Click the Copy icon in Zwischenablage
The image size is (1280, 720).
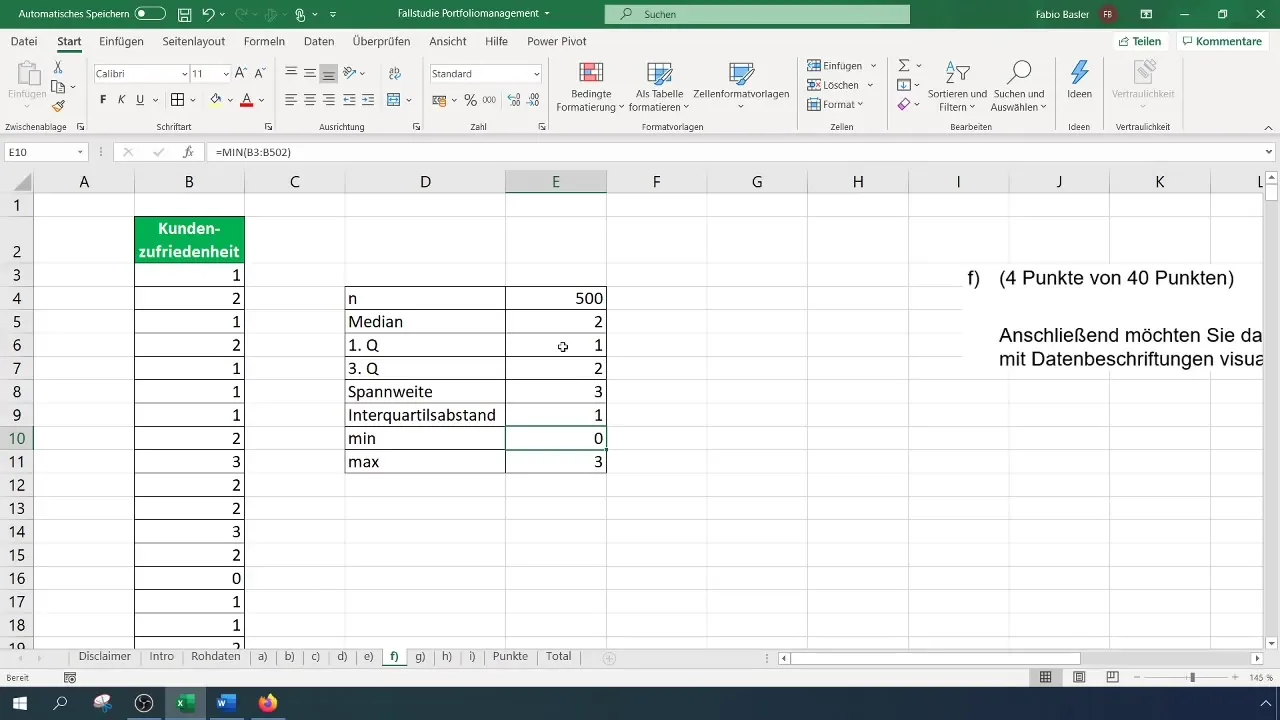click(58, 87)
